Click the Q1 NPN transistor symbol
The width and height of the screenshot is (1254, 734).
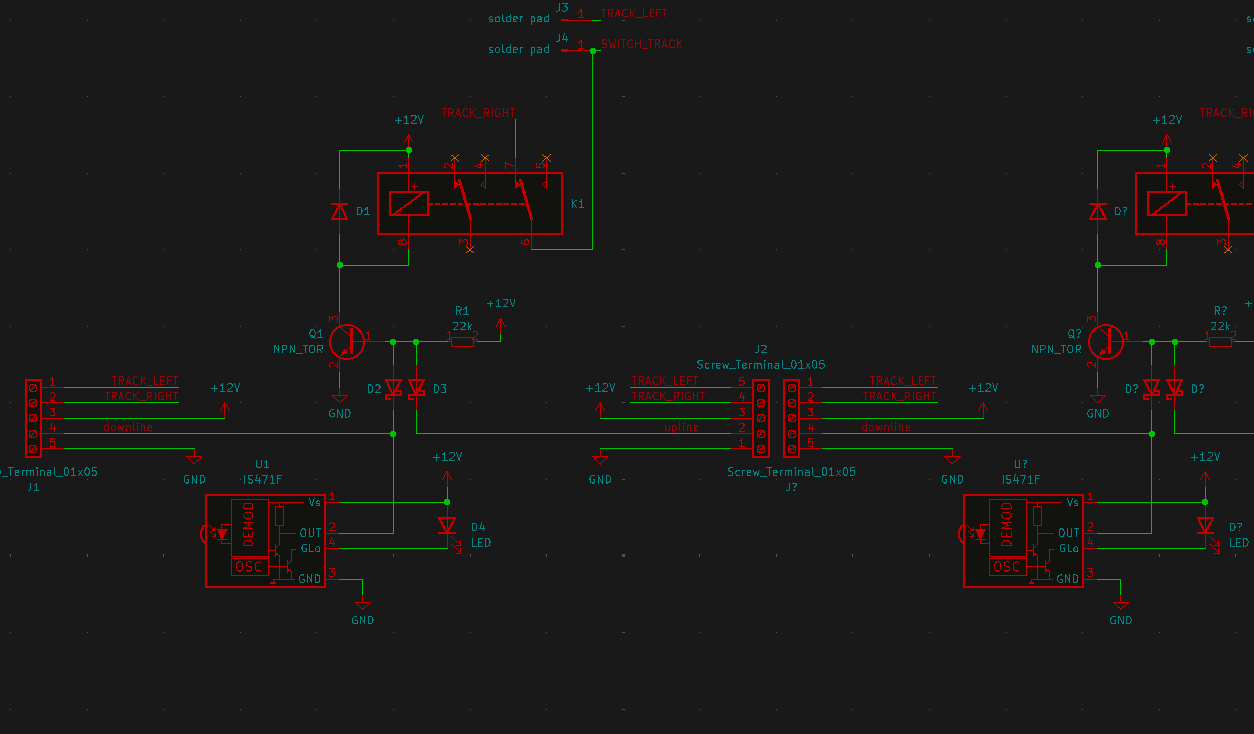point(347,341)
